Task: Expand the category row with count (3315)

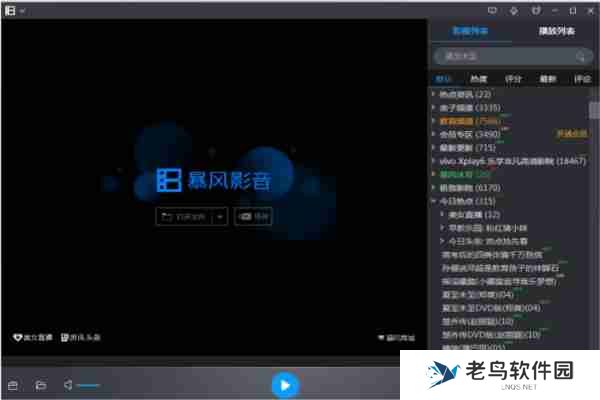Action: click(x=434, y=108)
